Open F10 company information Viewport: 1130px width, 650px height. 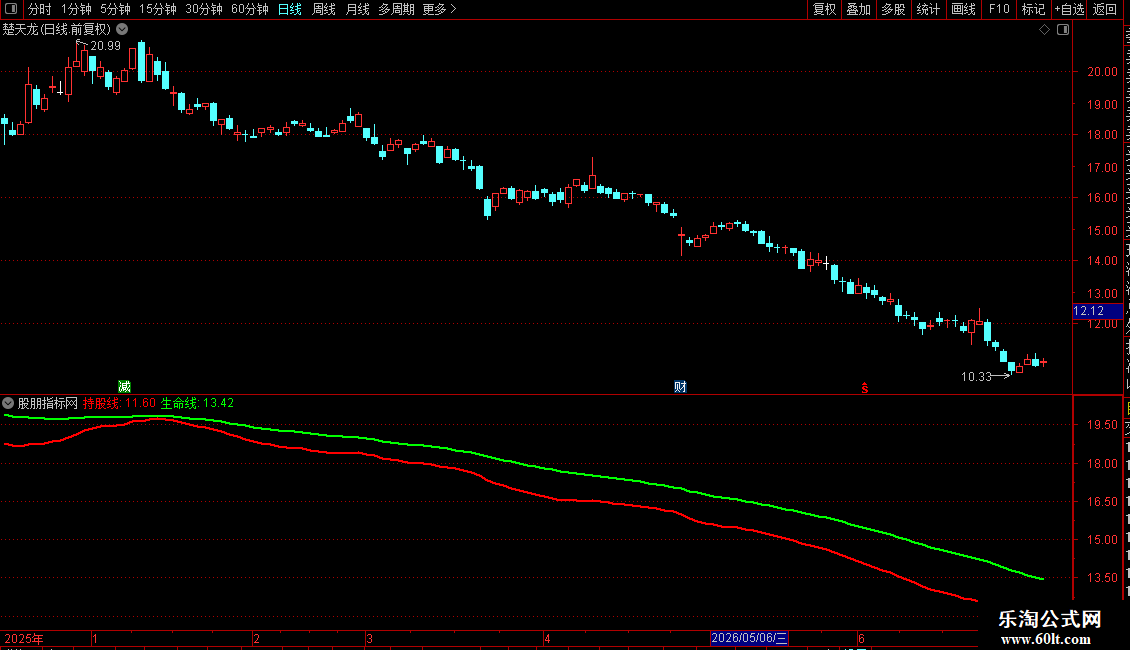coord(999,9)
